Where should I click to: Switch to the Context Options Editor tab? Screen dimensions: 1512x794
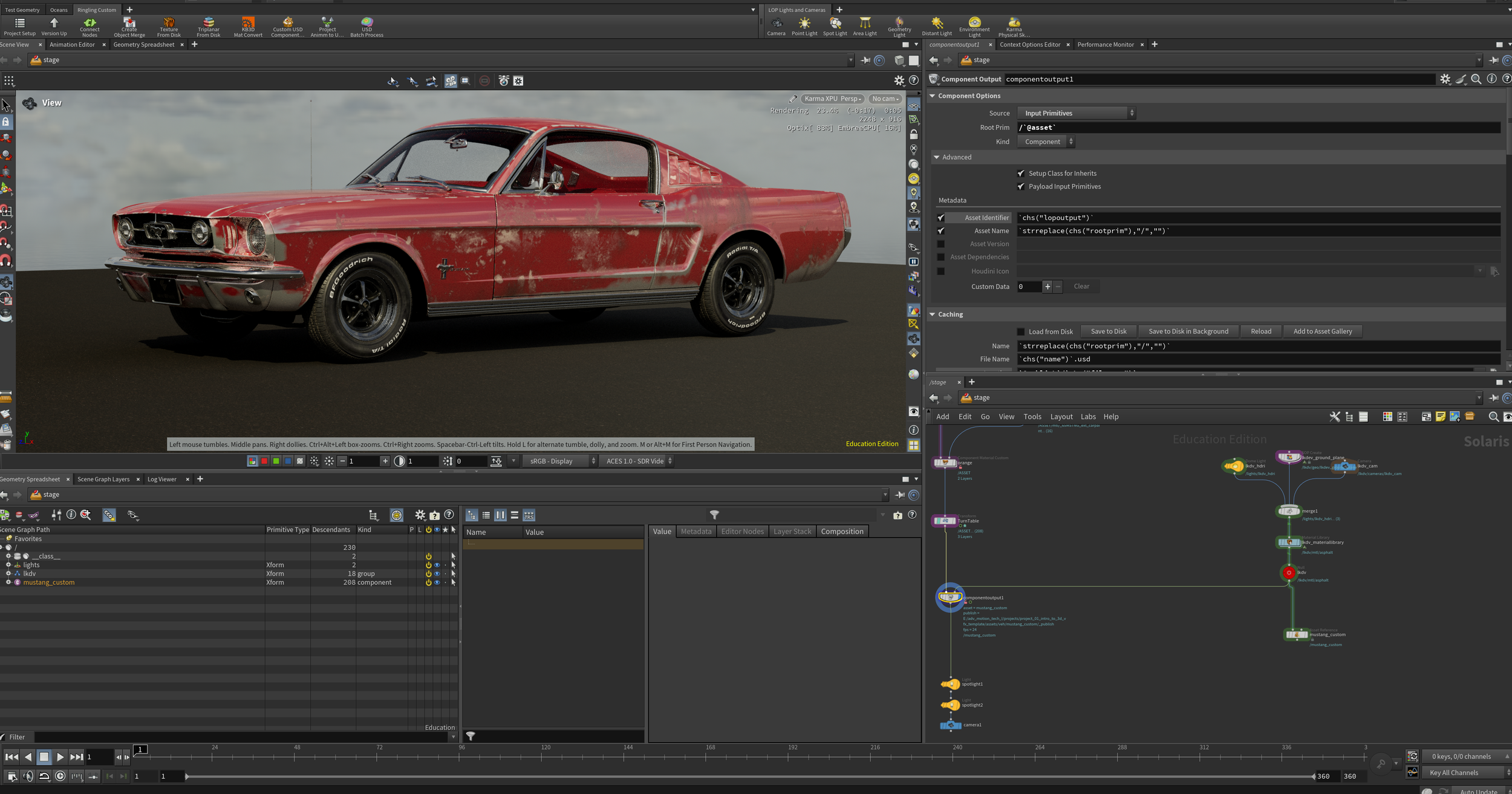tap(1029, 44)
